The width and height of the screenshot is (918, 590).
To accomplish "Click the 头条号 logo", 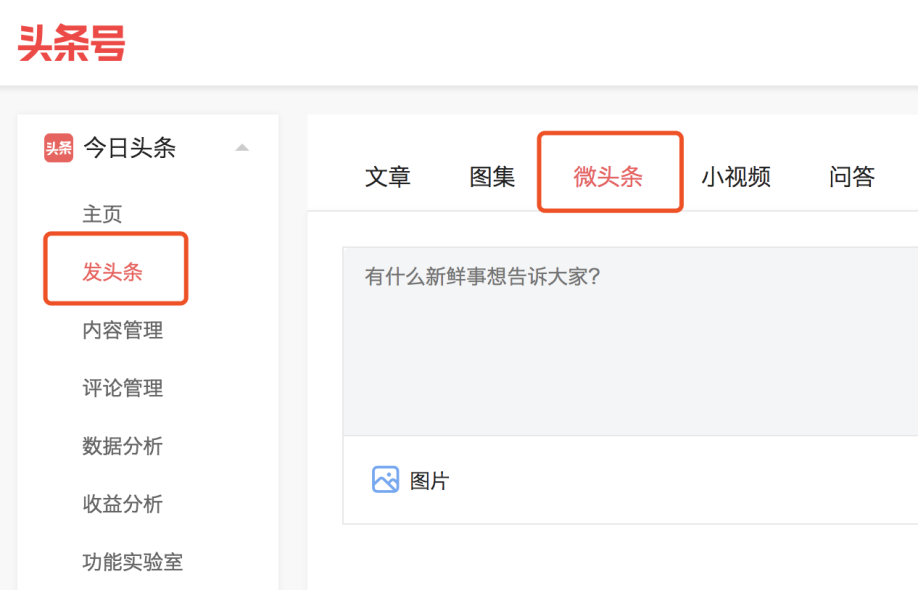I will [71, 43].
